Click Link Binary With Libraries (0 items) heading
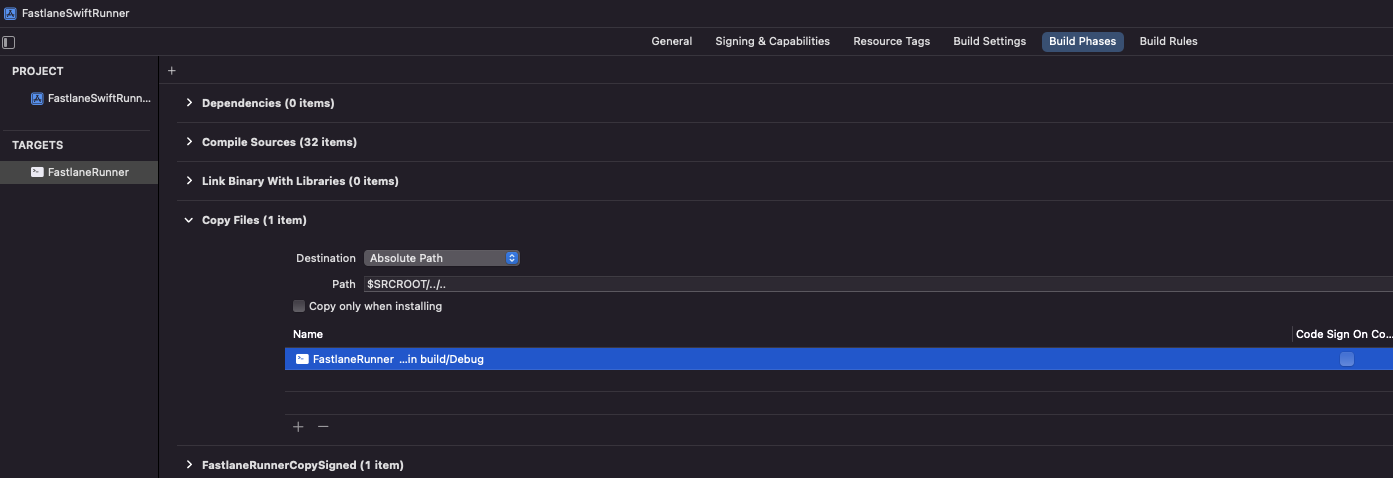Viewport: 1393px width, 478px height. point(300,181)
